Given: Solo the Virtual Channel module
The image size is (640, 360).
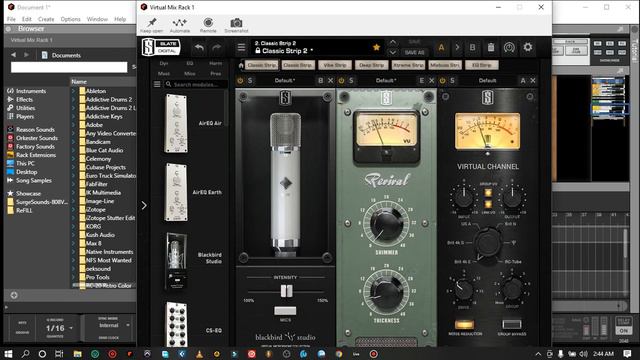Looking at the screenshot, I should pos(452,81).
